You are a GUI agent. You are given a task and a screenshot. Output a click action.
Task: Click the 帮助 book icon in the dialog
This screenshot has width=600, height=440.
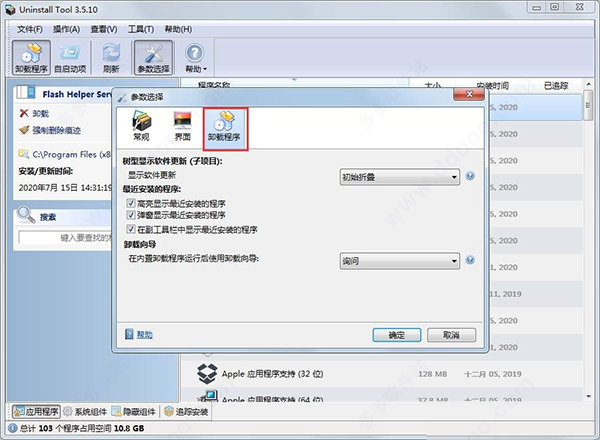129,334
